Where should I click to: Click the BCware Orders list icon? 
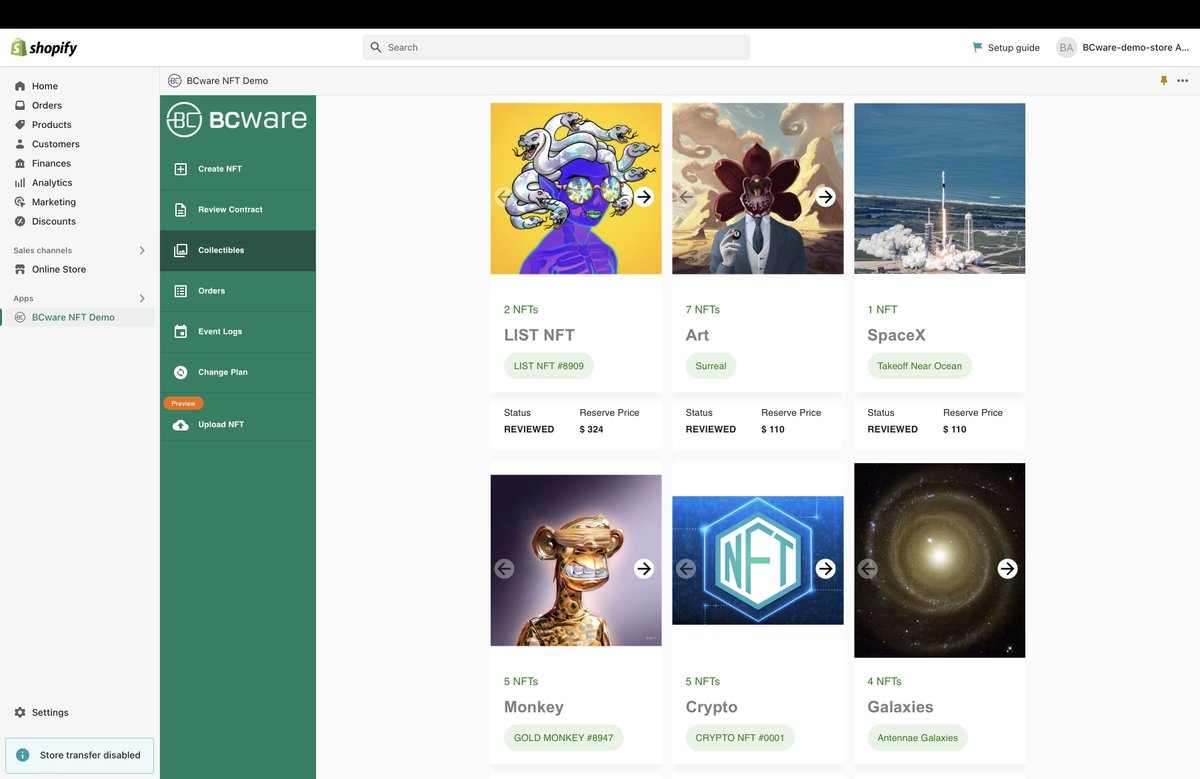click(180, 291)
